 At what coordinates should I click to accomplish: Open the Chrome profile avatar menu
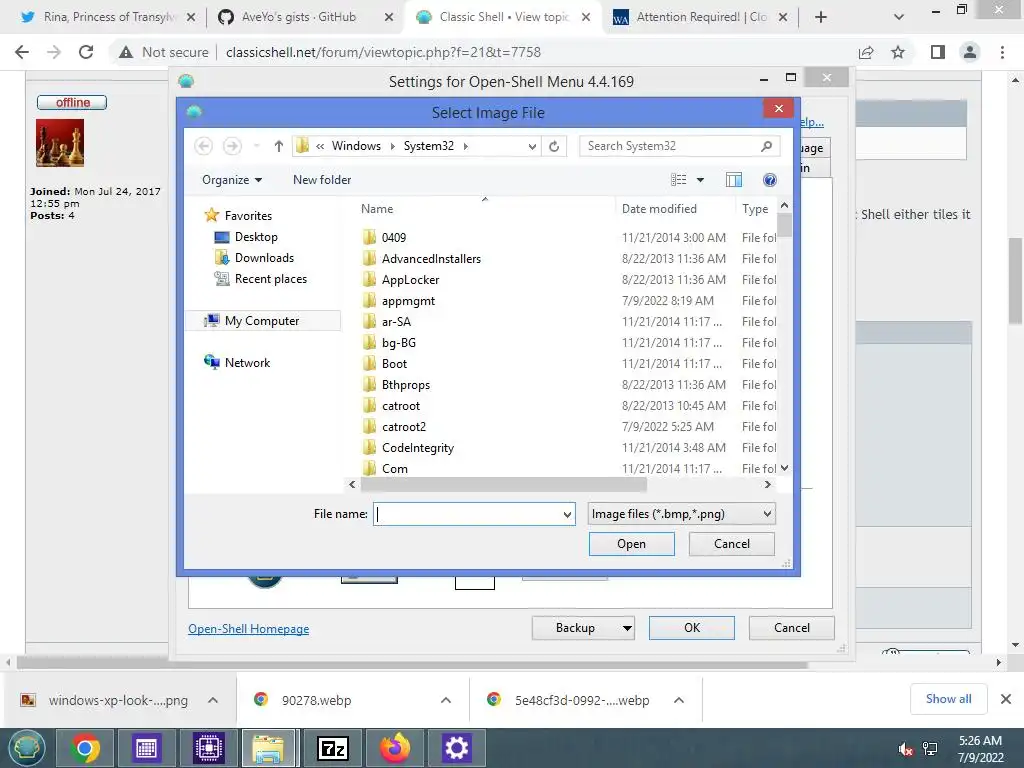click(x=970, y=52)
